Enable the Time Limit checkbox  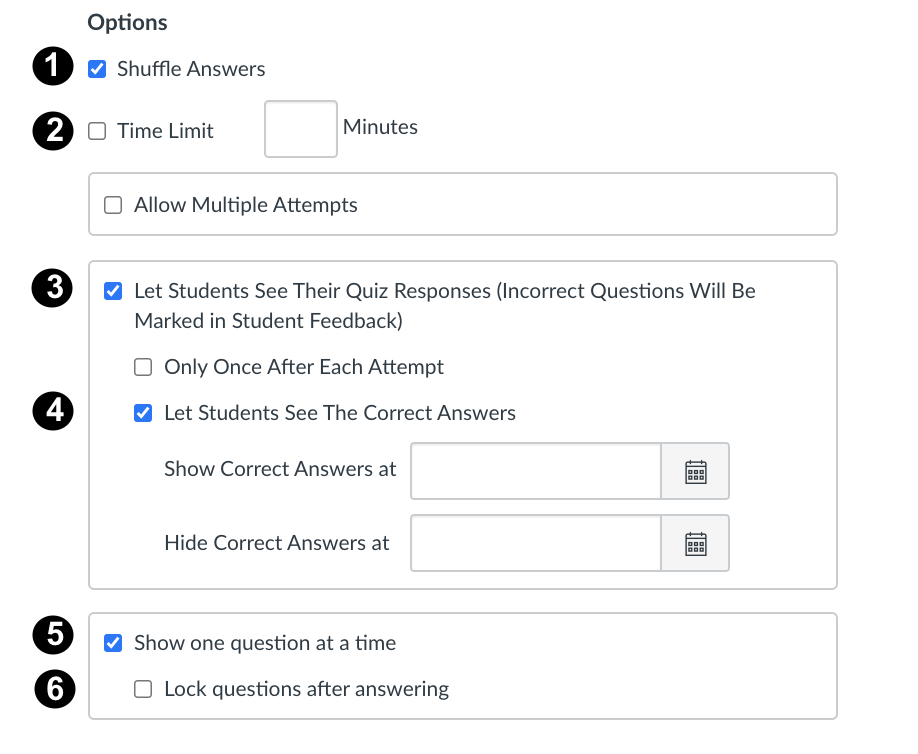[97, 131]
